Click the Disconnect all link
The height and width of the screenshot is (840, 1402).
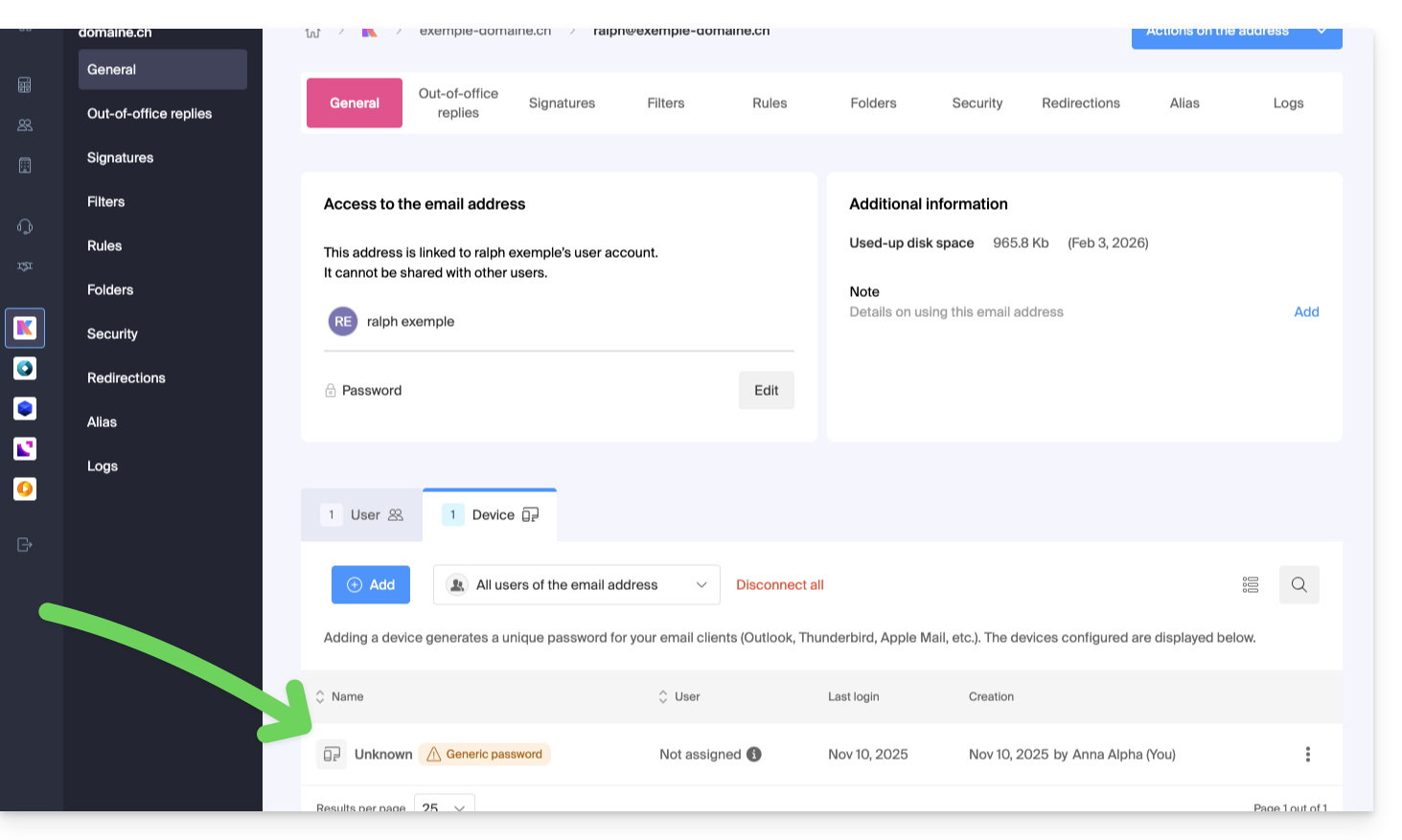tap(779, 585)
